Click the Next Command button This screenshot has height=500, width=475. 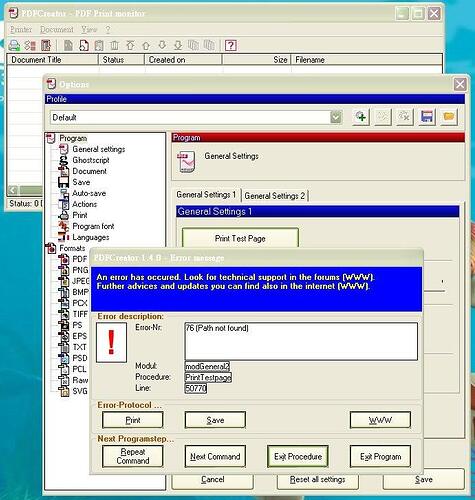click(x=215, y=456)
